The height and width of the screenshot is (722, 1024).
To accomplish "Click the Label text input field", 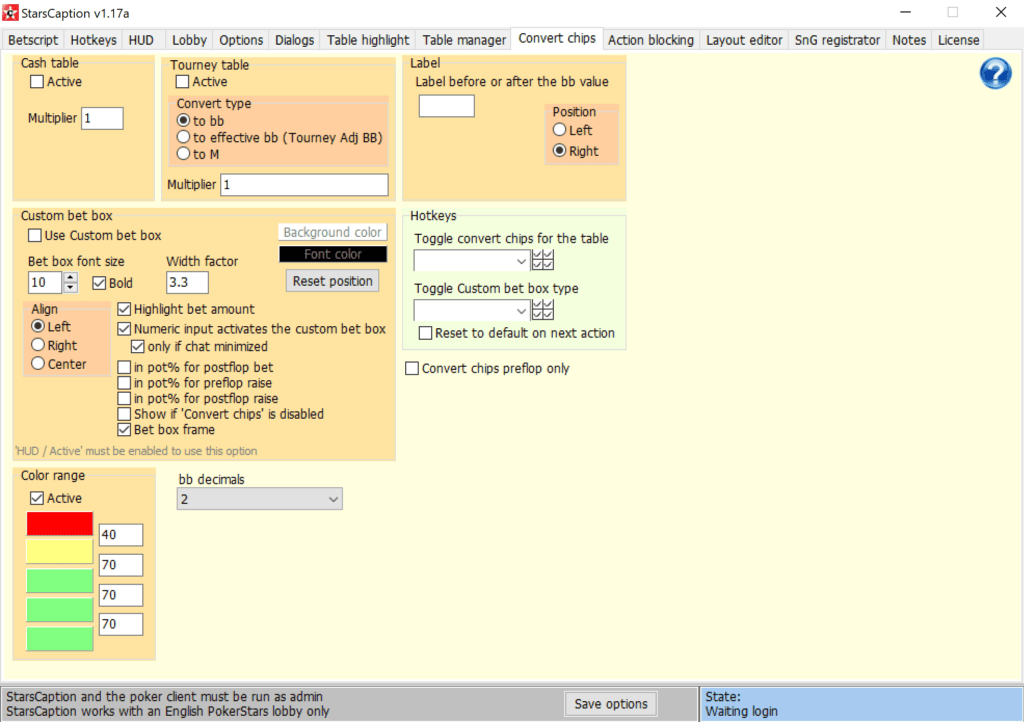I will [447, 106].
